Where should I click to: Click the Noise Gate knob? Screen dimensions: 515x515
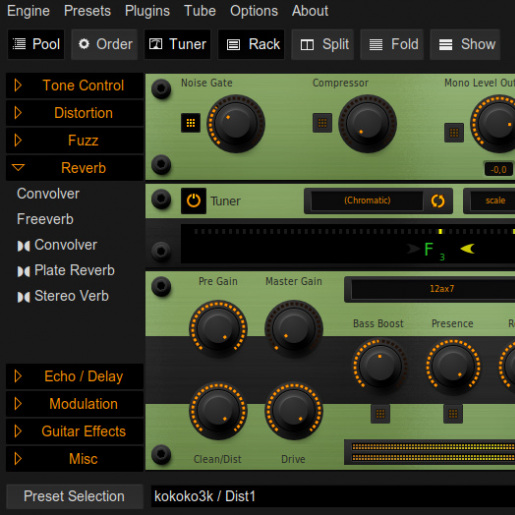[x=236, y=124]
